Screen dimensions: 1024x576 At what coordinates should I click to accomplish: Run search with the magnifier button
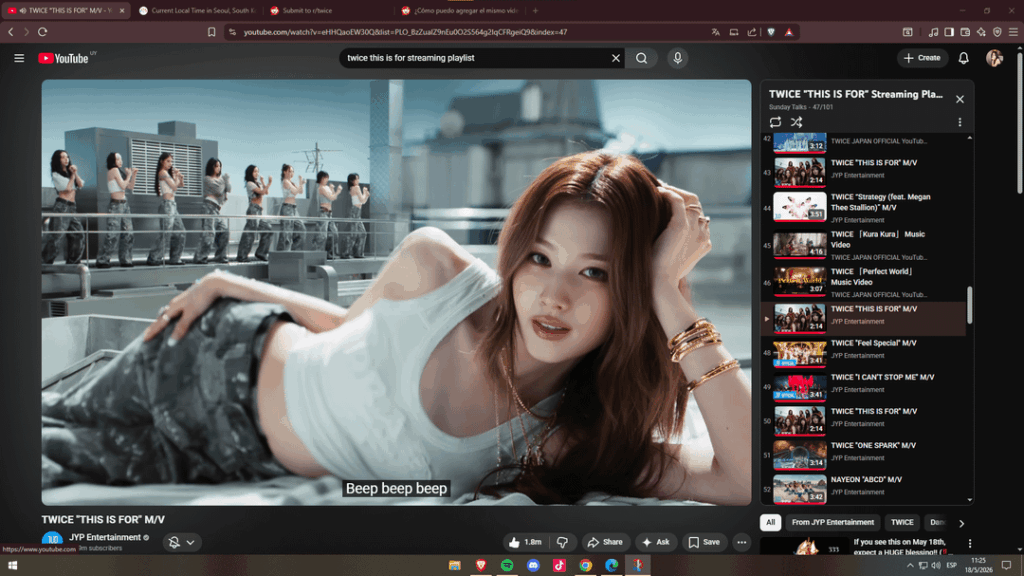coord(641,58)
